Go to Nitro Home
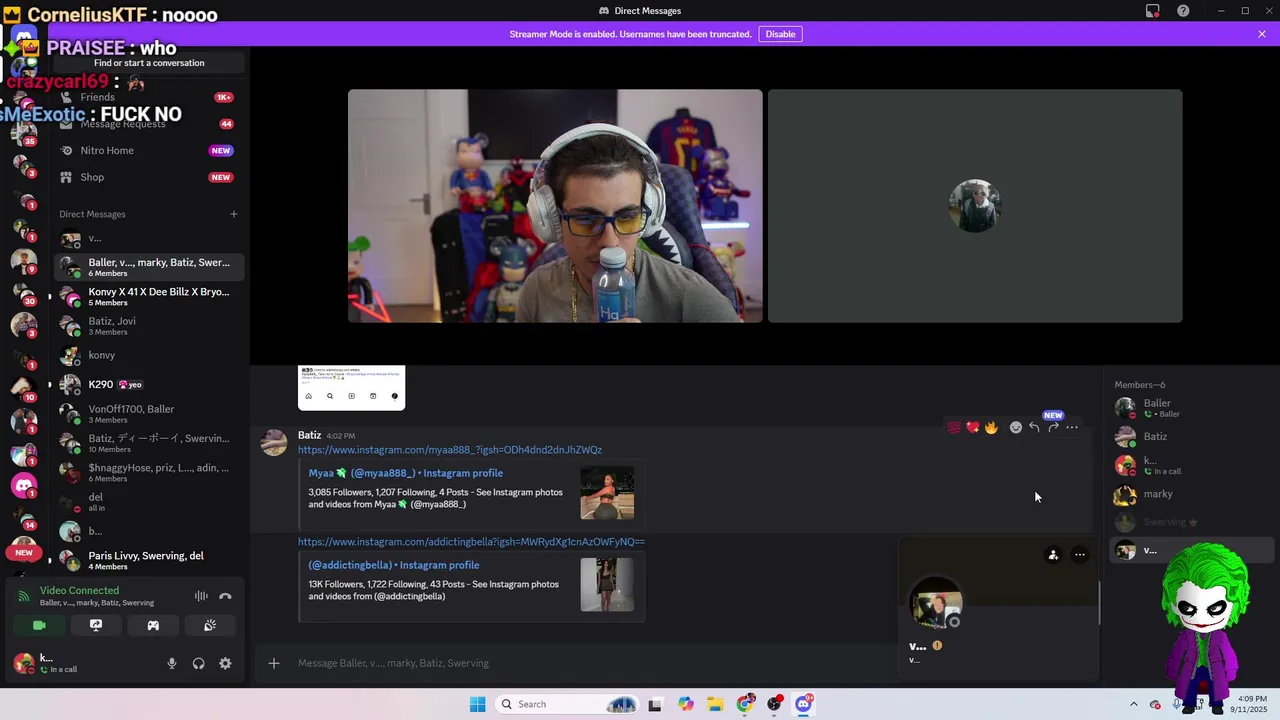This screenshot has width=1280, height=720. (148, 150)
